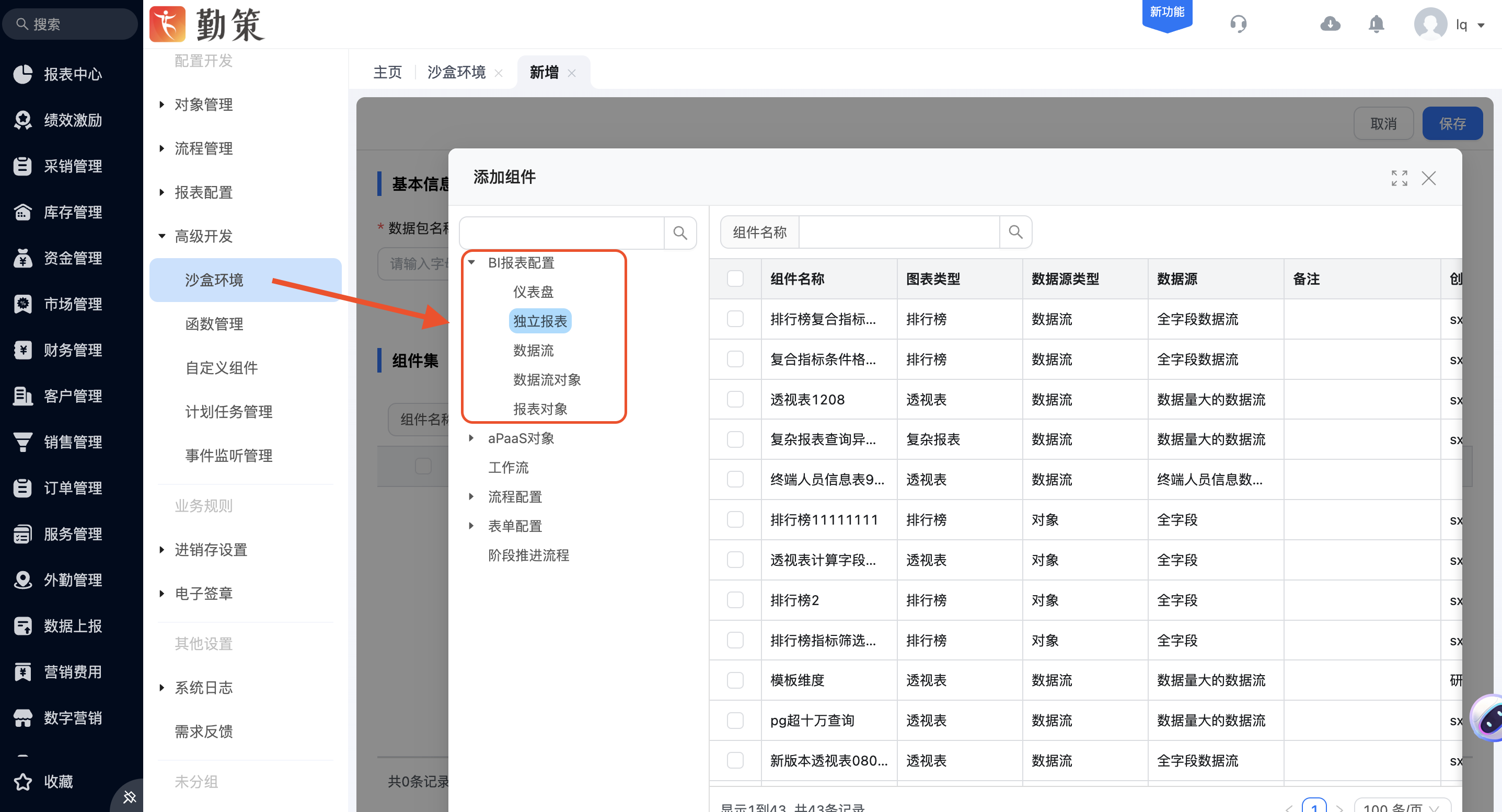Click the 组件名称 search input field
Image resolution: width=1502 pixels, height=812 pixels.
click(x=898, y=232)
